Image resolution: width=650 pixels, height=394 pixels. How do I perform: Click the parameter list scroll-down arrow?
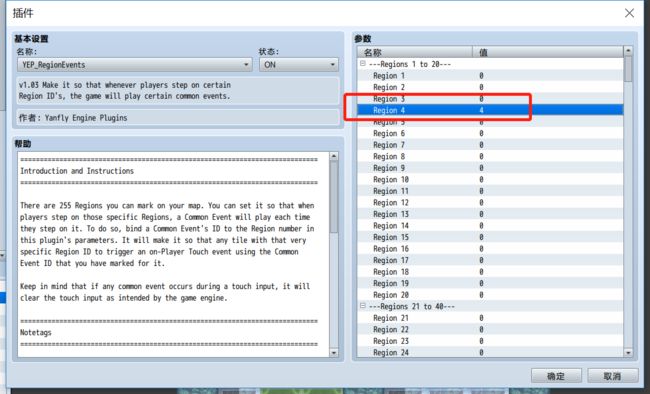tap(628, 353)
